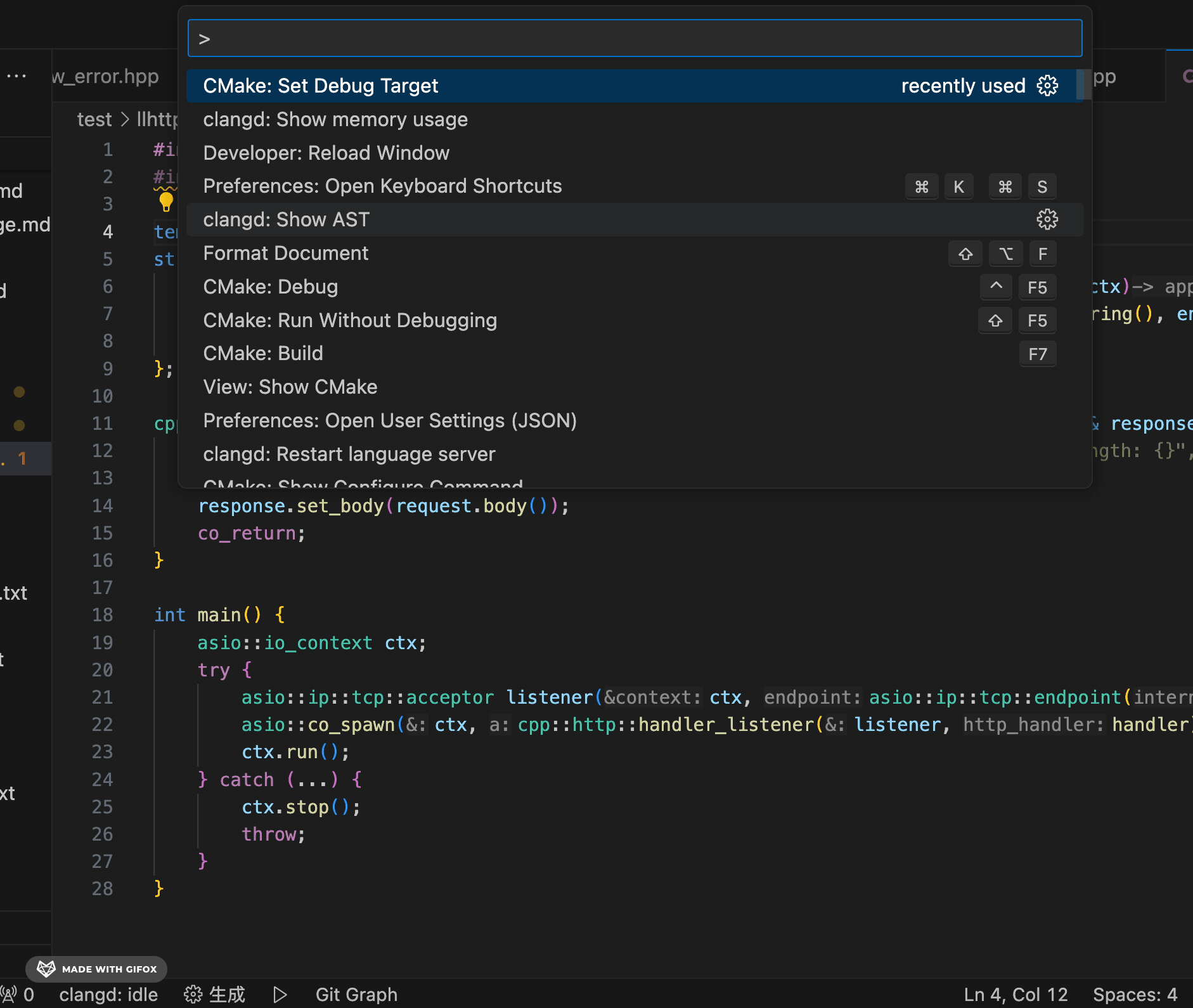Click clangd: idle status item

click(108, 994)
